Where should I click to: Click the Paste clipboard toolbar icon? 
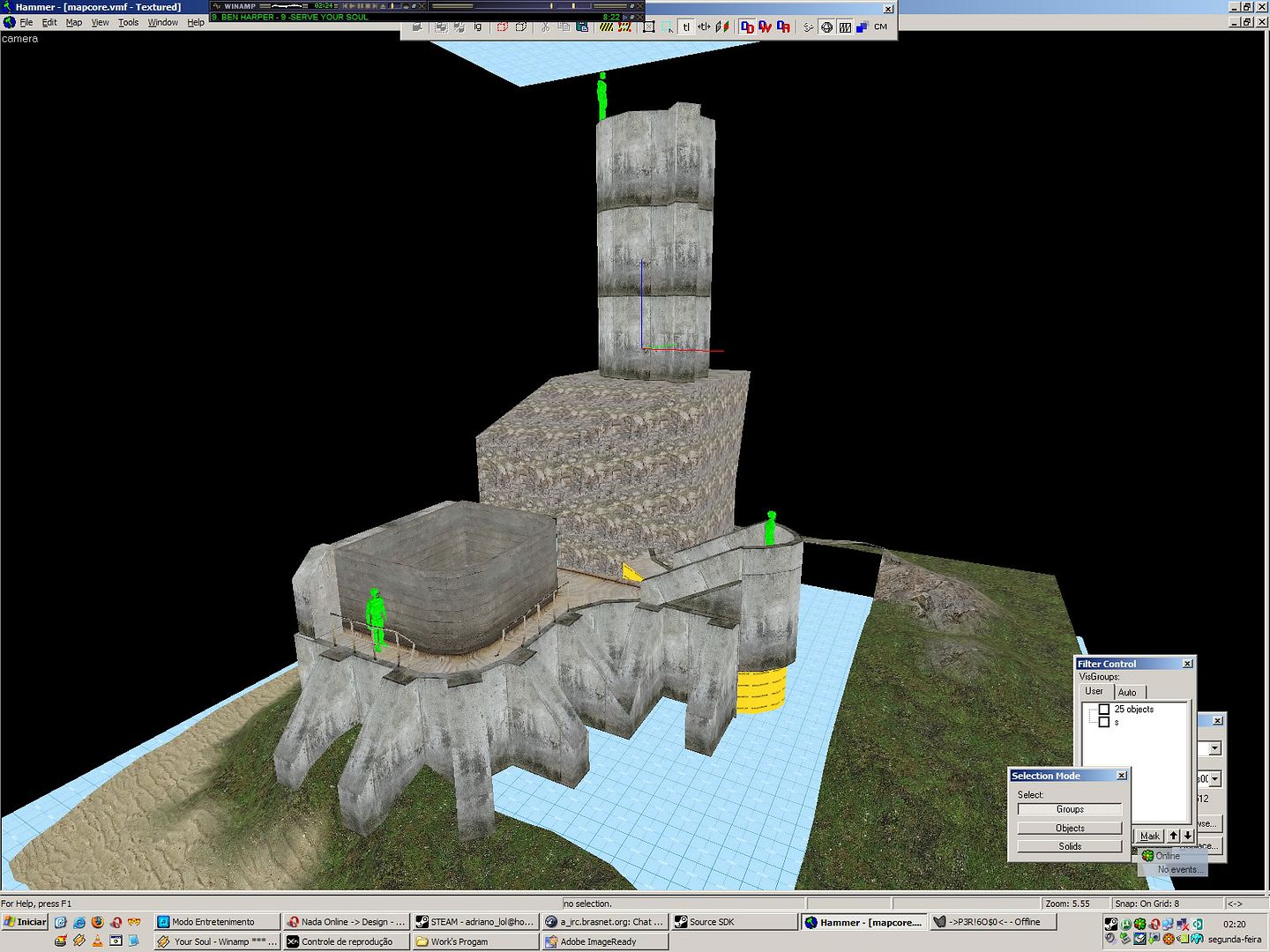click(x=582, y=26)
